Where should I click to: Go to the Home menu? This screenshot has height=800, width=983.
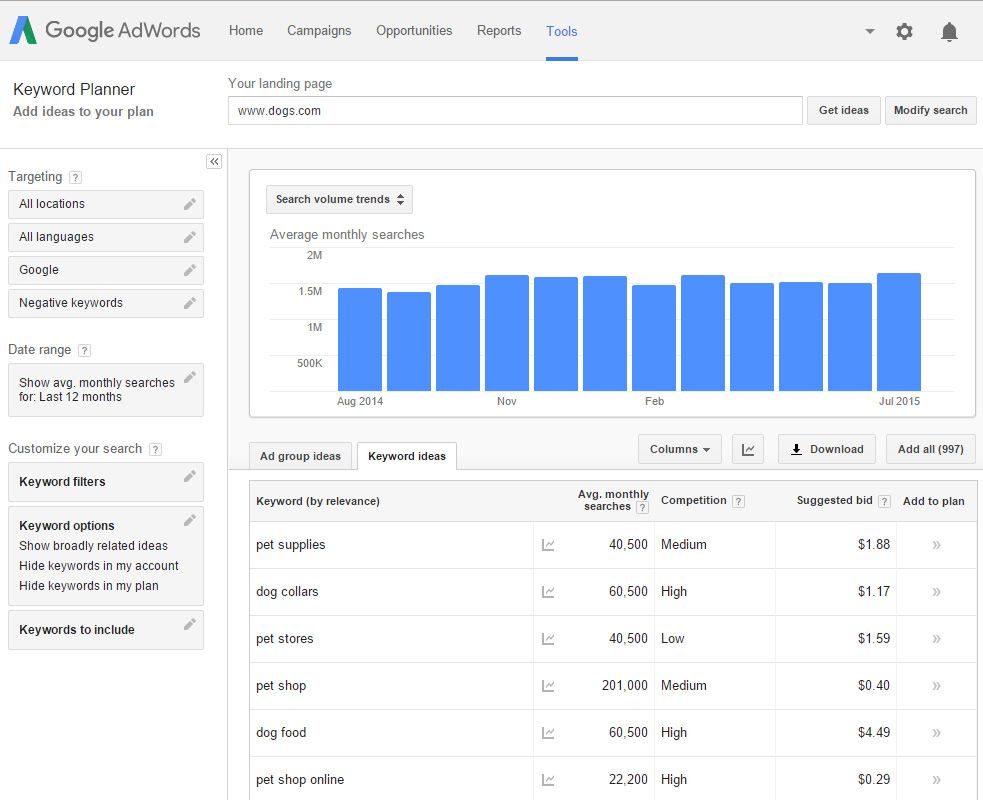coord(246,31)
